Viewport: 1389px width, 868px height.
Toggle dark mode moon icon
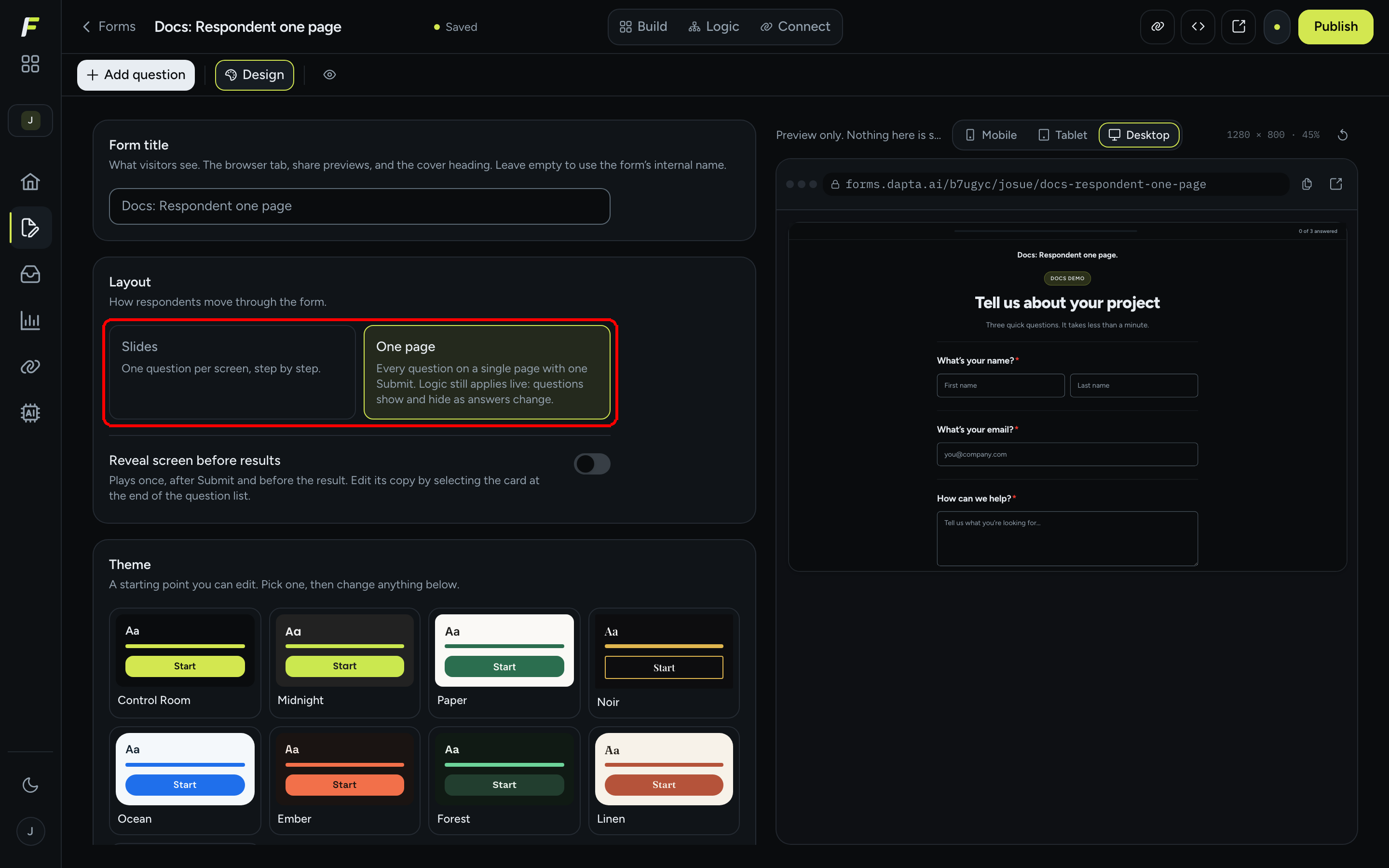tap(30, 785)
